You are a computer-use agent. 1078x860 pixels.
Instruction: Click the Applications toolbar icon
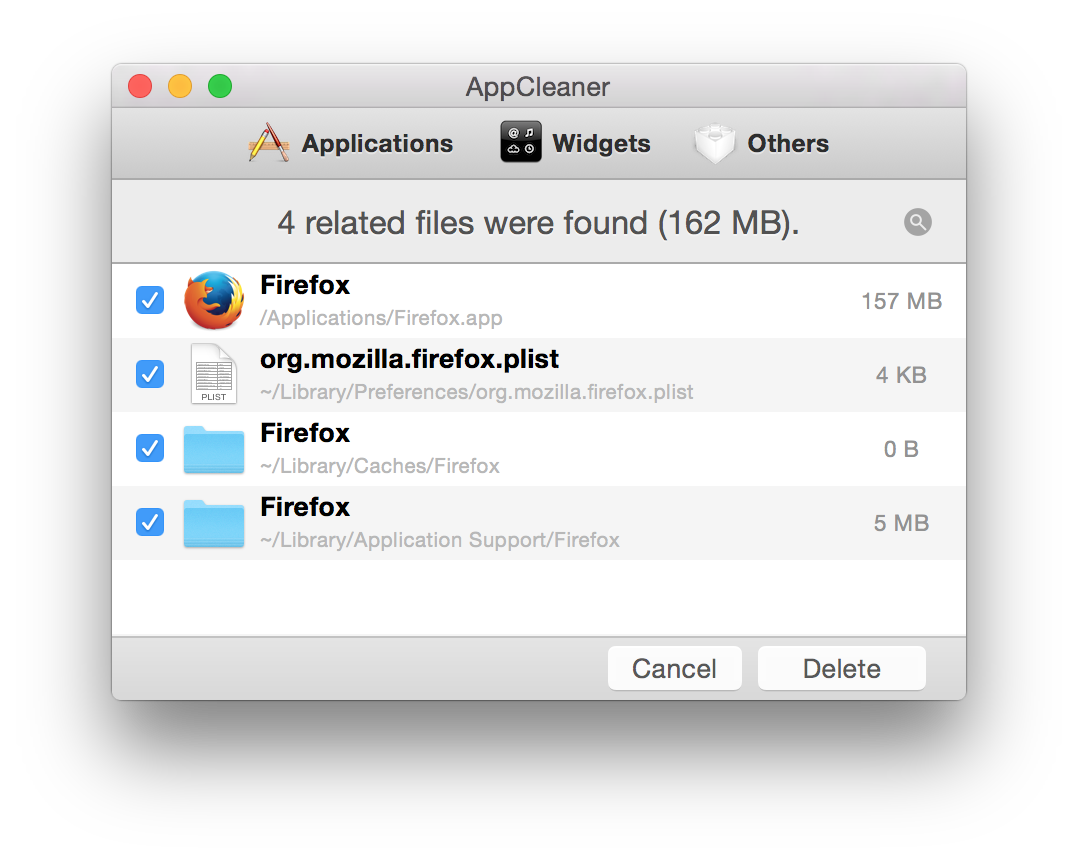click(x=269, y=143)
